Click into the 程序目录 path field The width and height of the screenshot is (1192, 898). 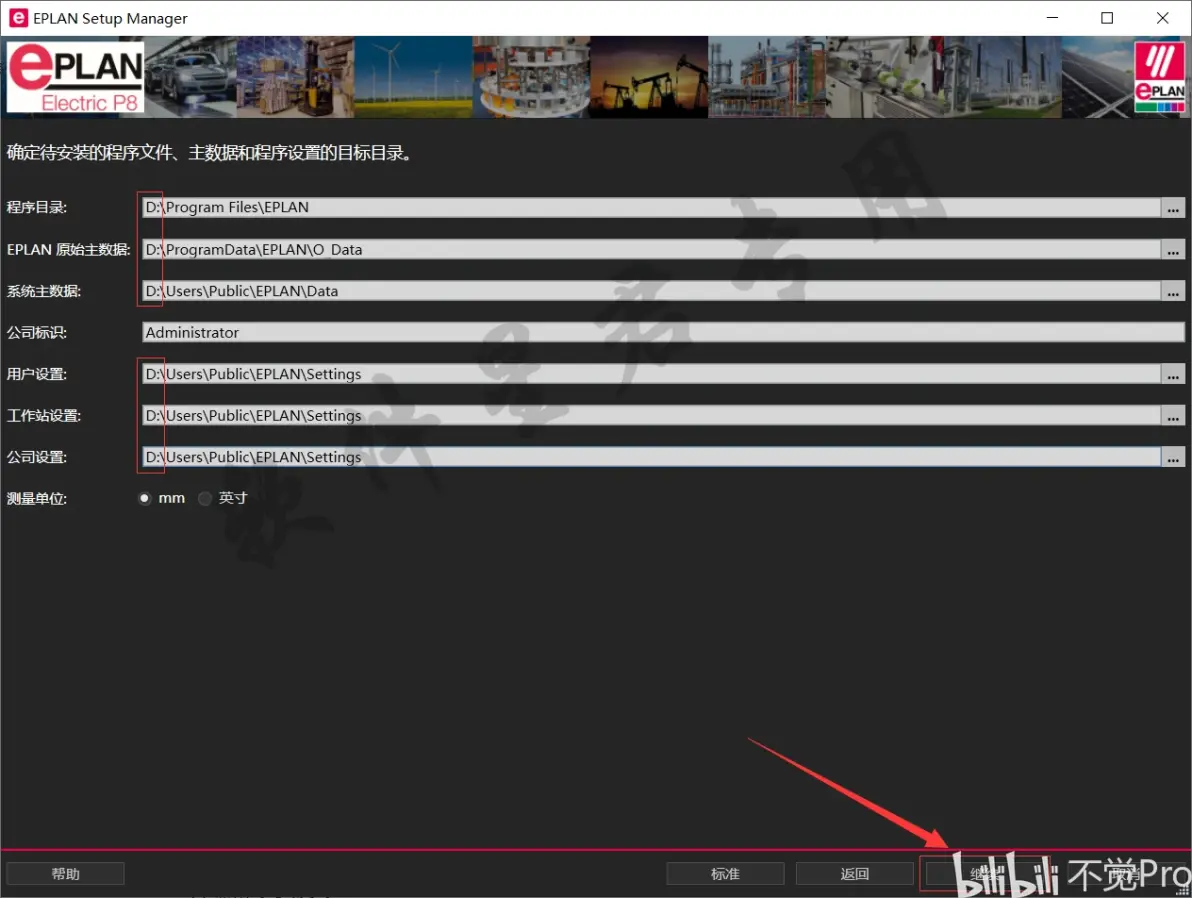pyautogui.click(x=650, y=208)
